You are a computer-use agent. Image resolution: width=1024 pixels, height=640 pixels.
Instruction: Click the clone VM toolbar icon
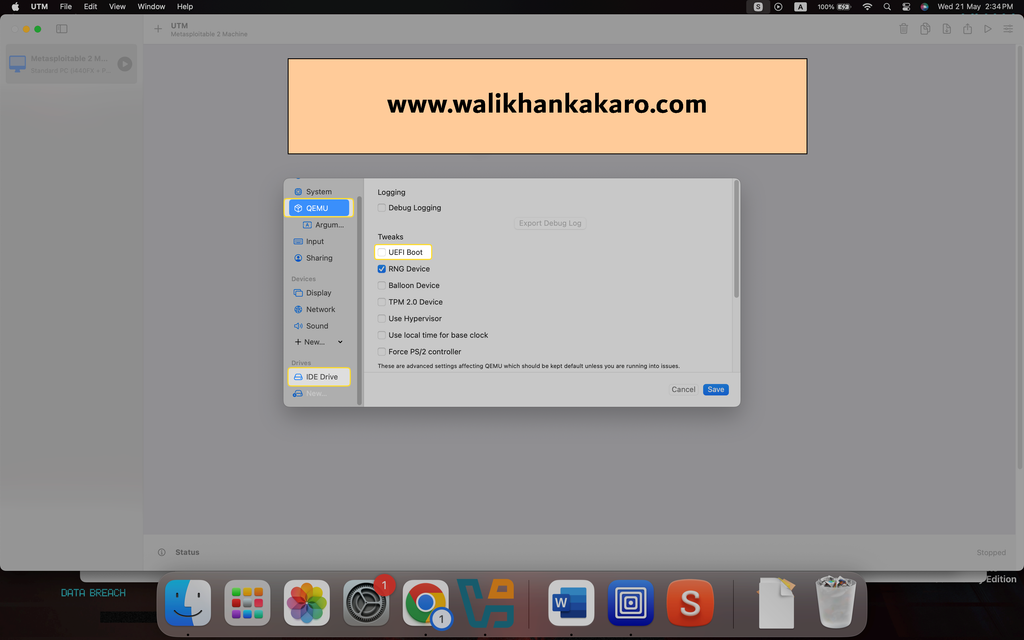(925, 29)
